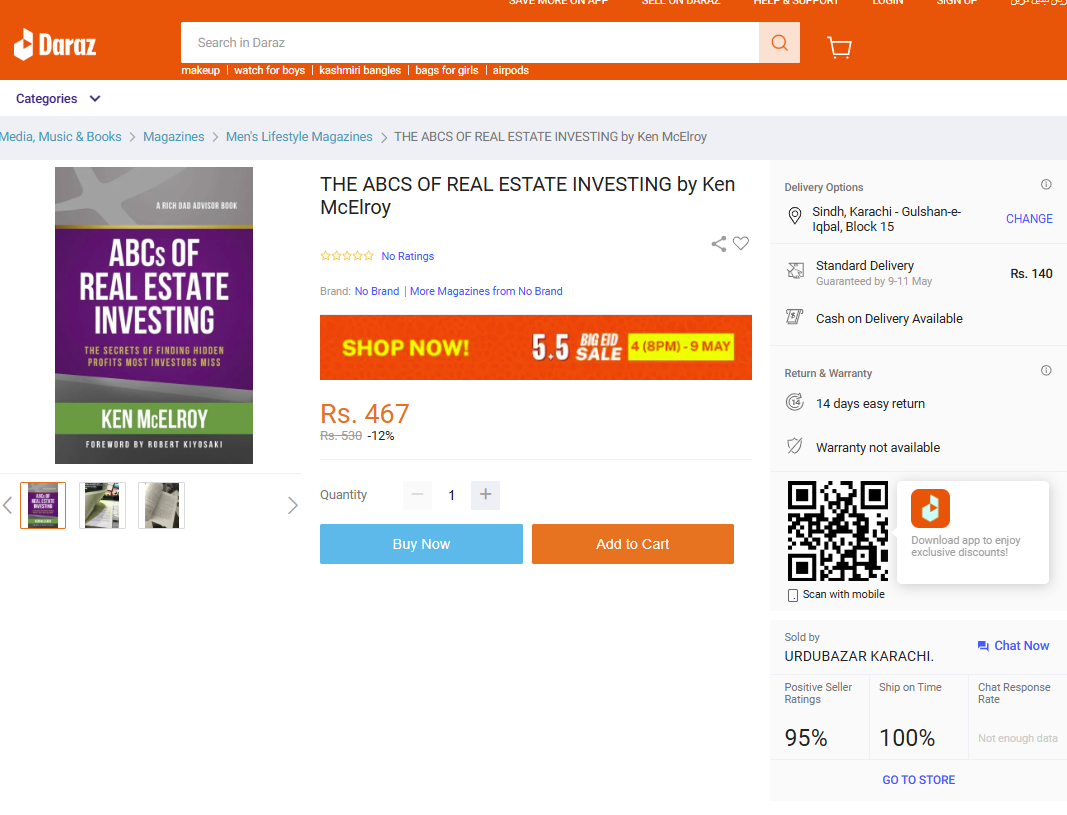Click the Buy Now button
Screen dimensions: 1067x815
point(421,544)
